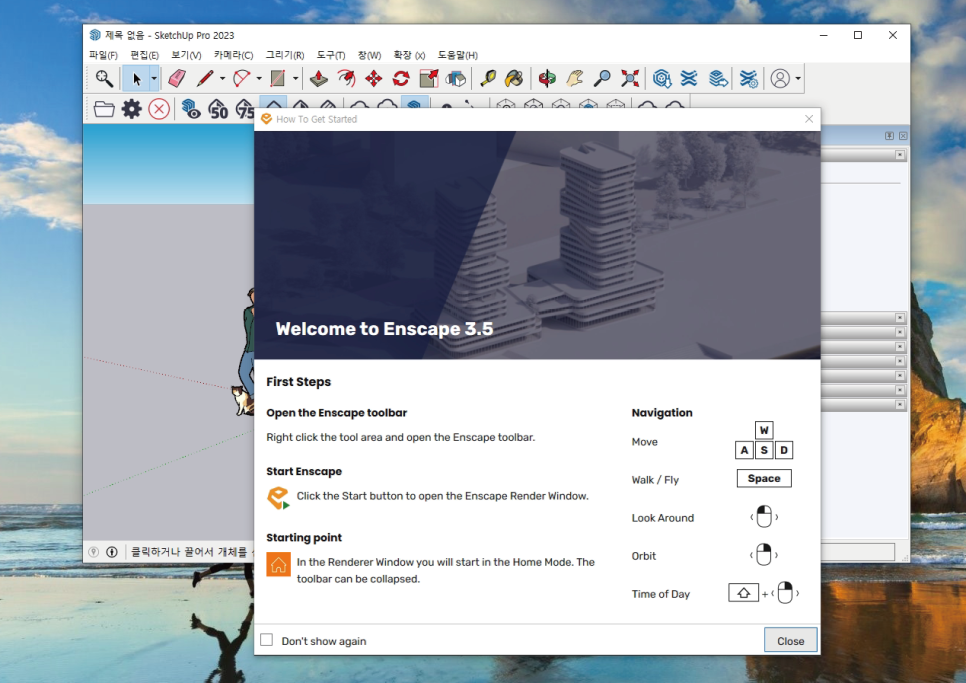The height and width of the screenshot is (683, 966).
Task: Select the Offset tool
Action: click(x=346, y=78)
